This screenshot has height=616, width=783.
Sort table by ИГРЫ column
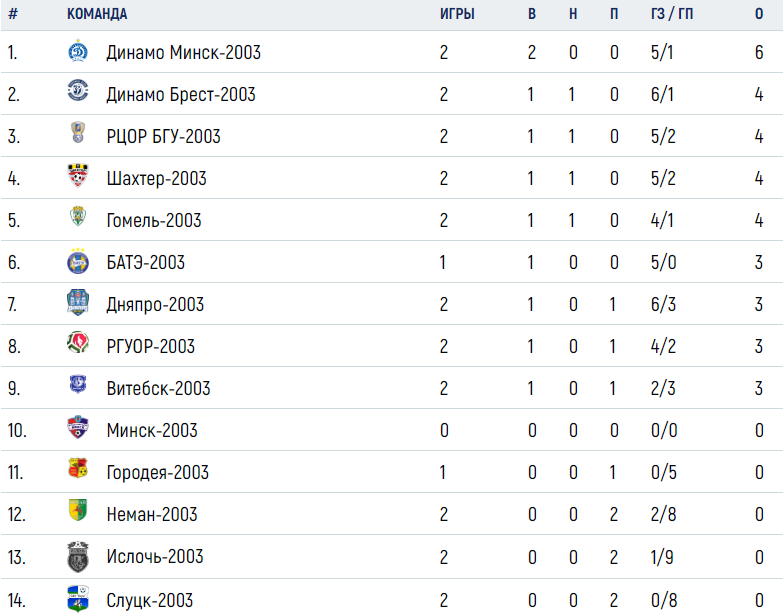tap(457, 14)
